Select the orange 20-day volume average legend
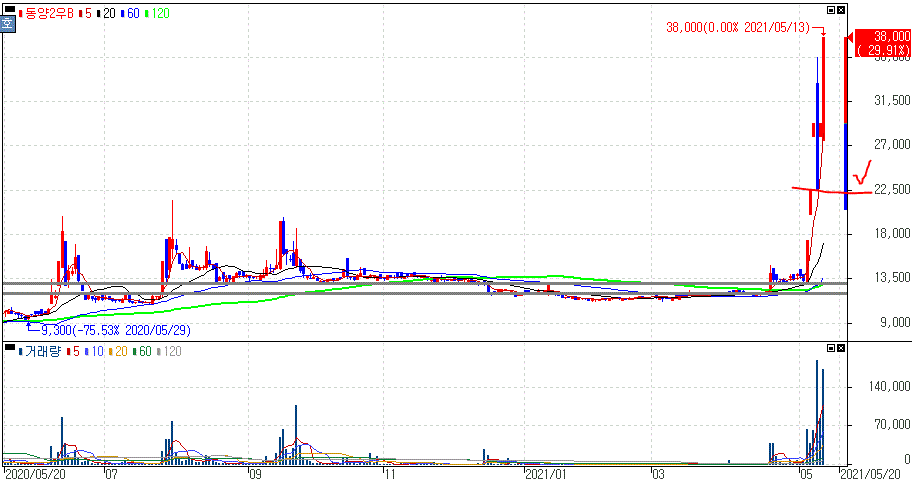Screen dimensions: 912x483 118,351
